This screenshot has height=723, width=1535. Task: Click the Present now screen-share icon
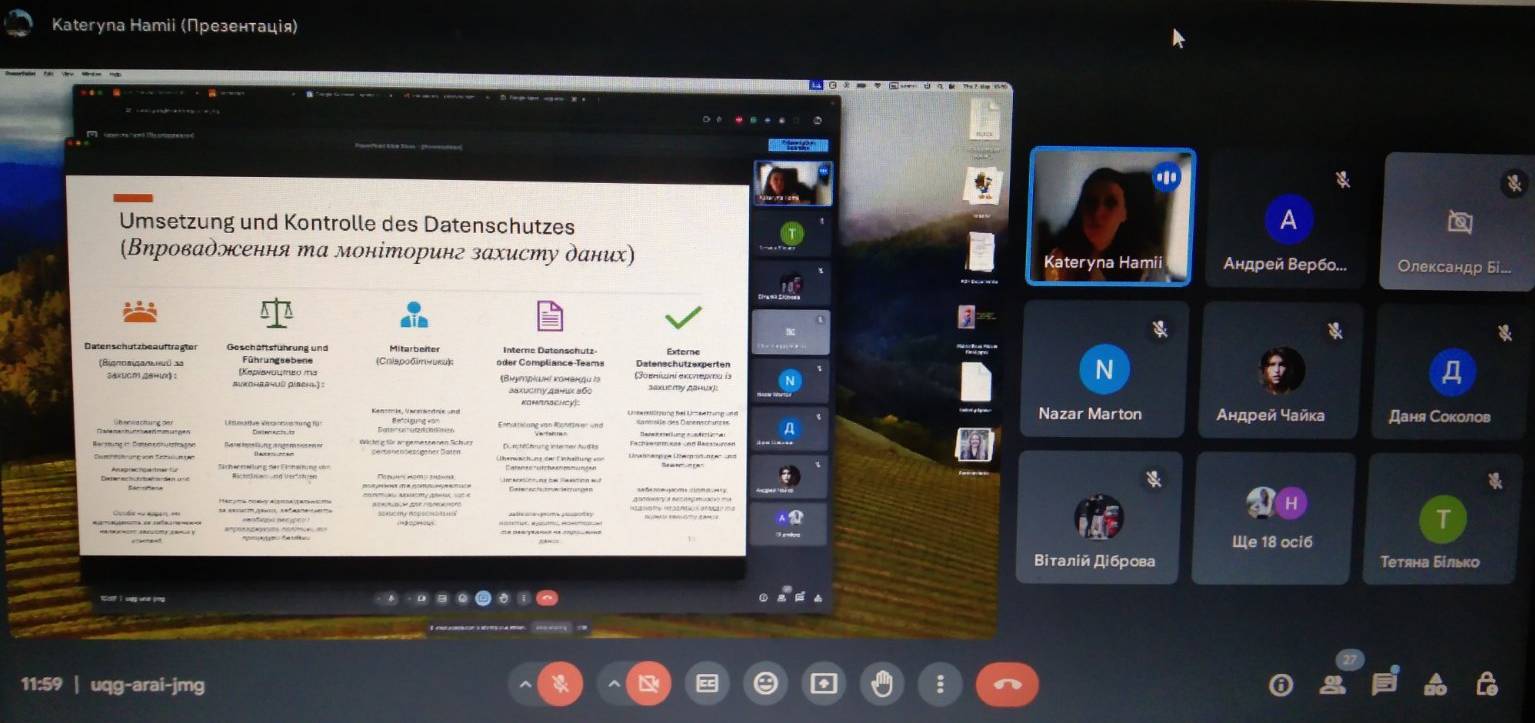[823, 684]
